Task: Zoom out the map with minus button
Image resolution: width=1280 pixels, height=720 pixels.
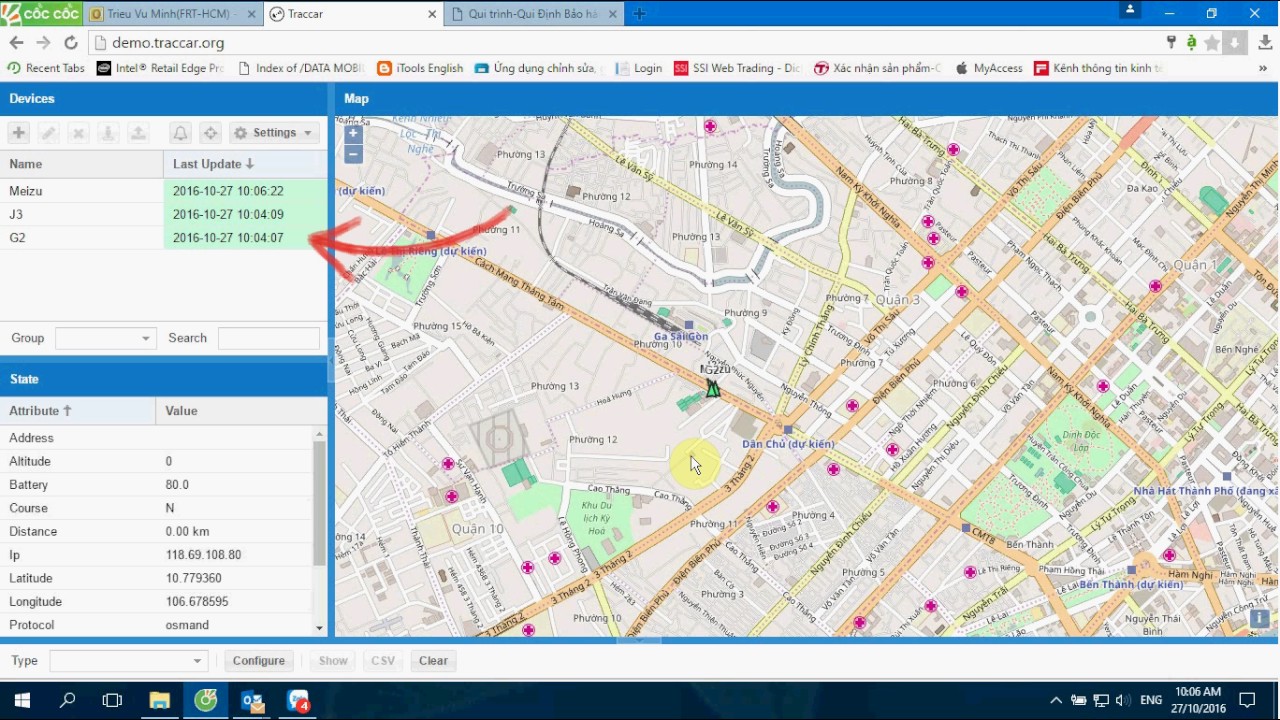Action: coord(353,154)
